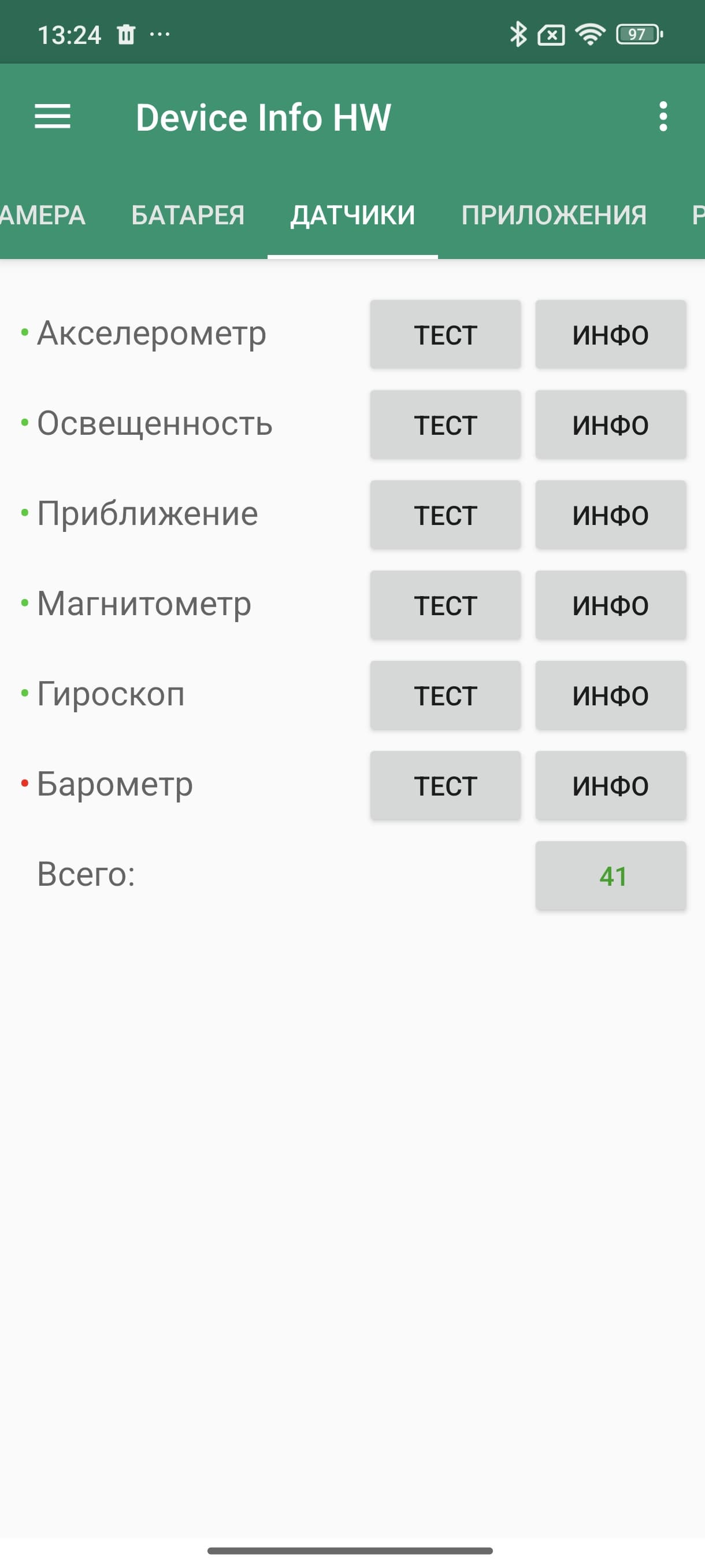Tap the Wi-Fi status icon

(x=590, y=34)
